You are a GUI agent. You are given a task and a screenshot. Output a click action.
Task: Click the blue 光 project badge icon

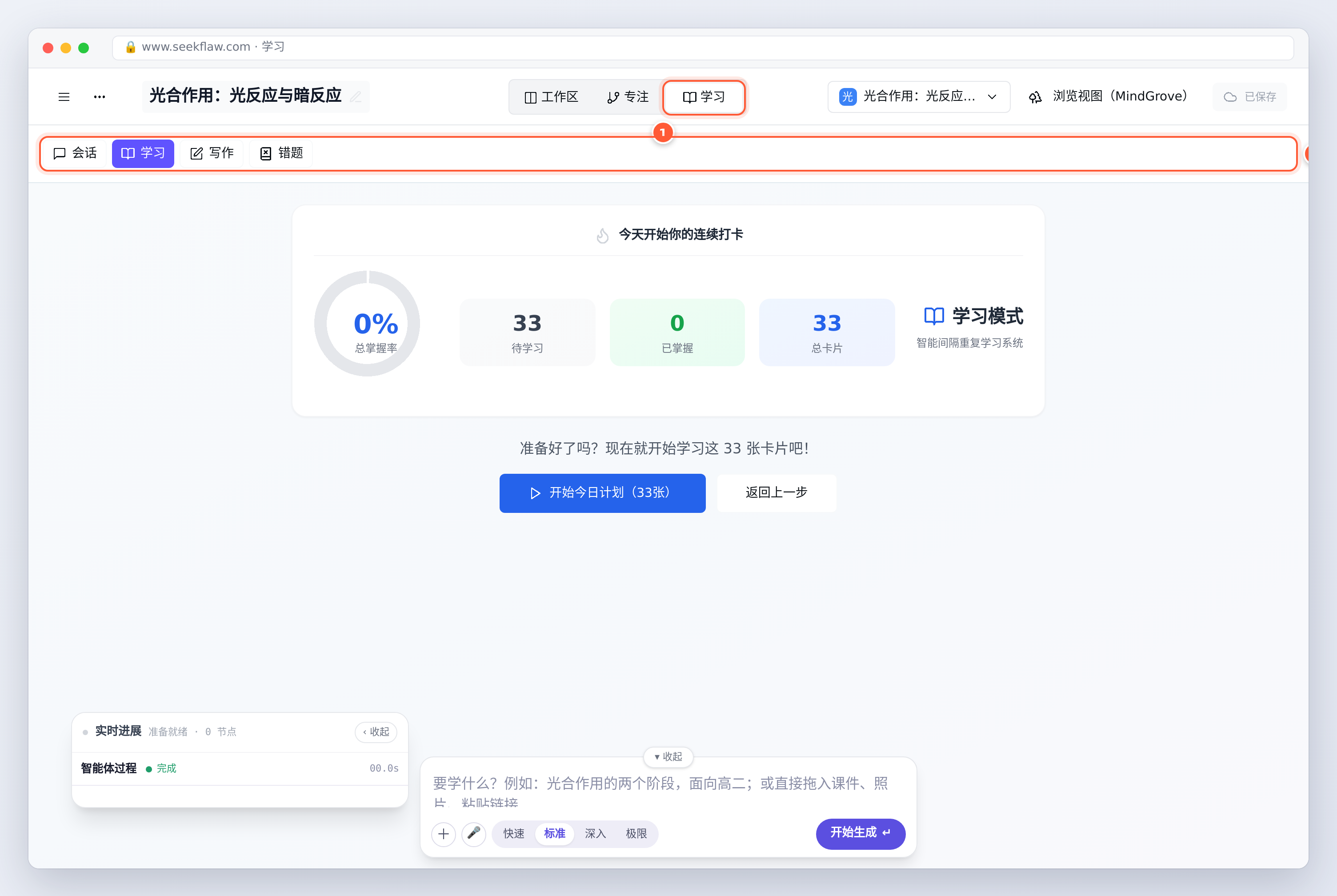coord(847,96)
